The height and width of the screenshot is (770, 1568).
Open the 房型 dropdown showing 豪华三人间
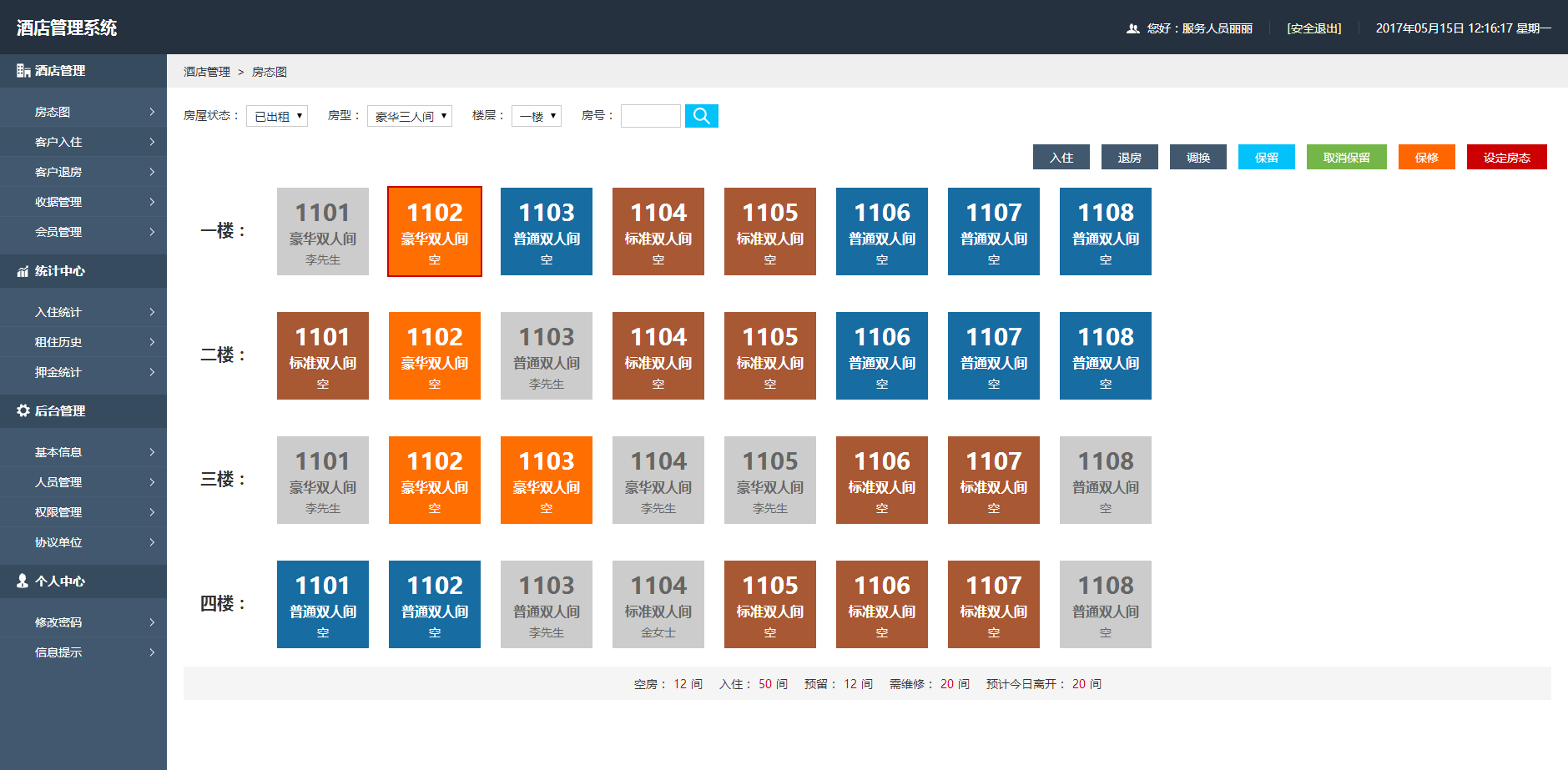(410, 116)
